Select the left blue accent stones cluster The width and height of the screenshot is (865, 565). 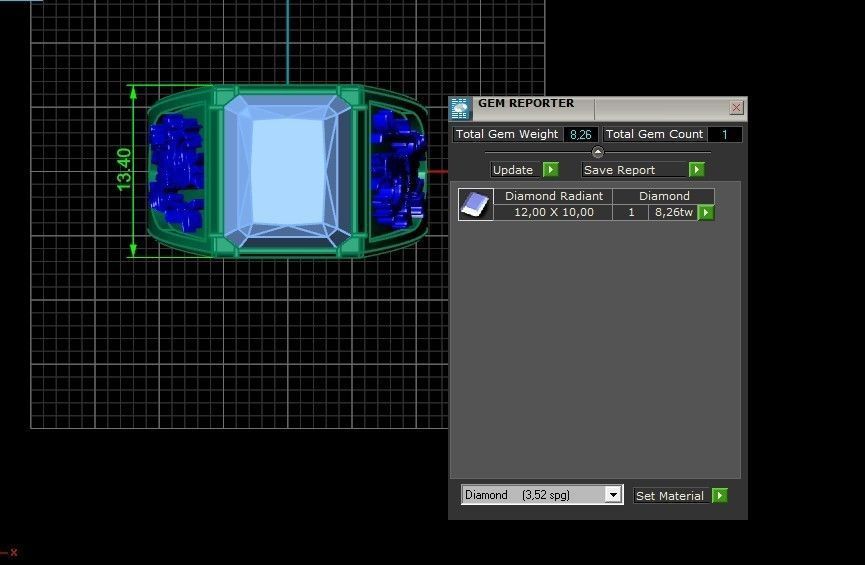[177, 172]
